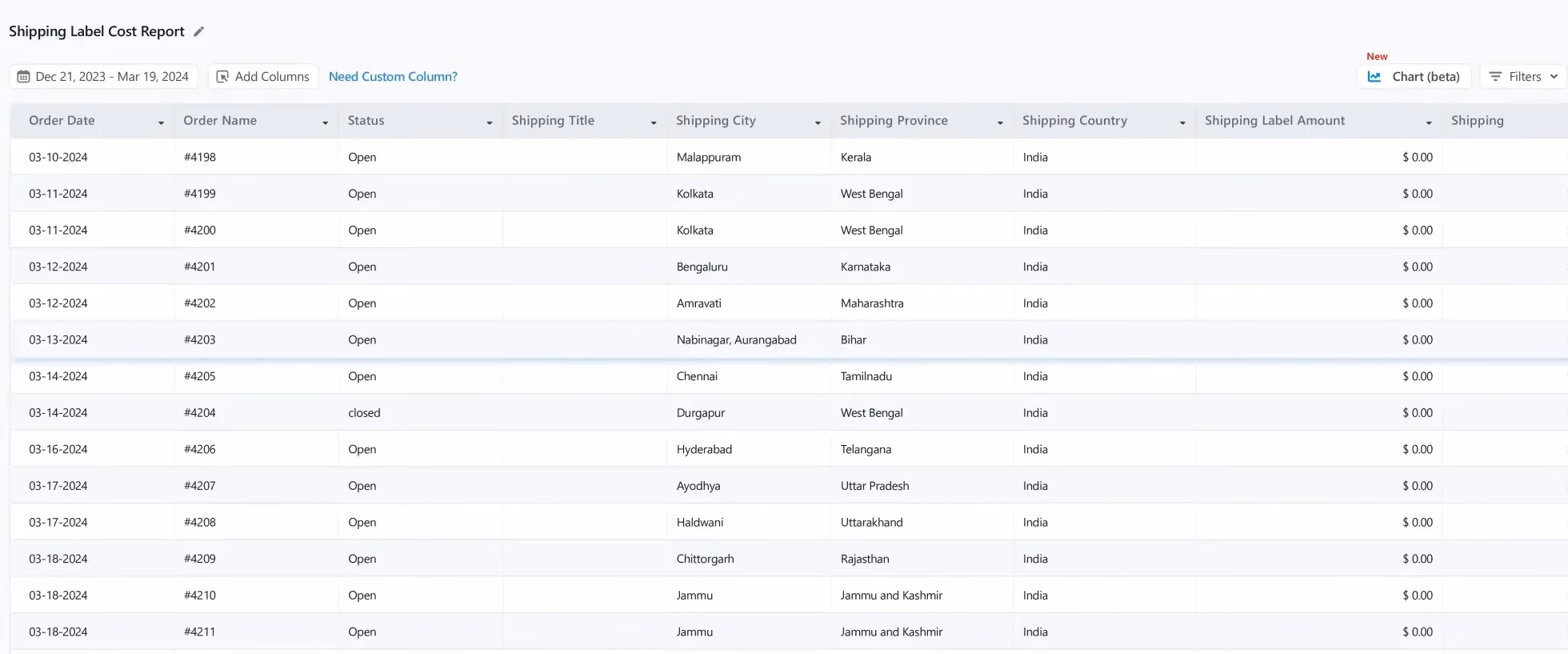Click the chart line icon
The image size is (1568, 654).
point(1374,77)
